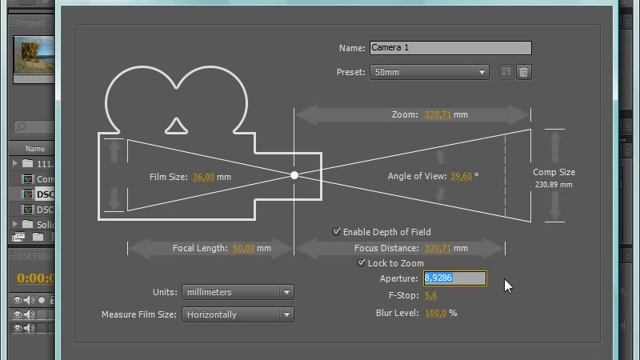
Task: Toggle visibility eye of second layer
Action: tap(18, 328)
